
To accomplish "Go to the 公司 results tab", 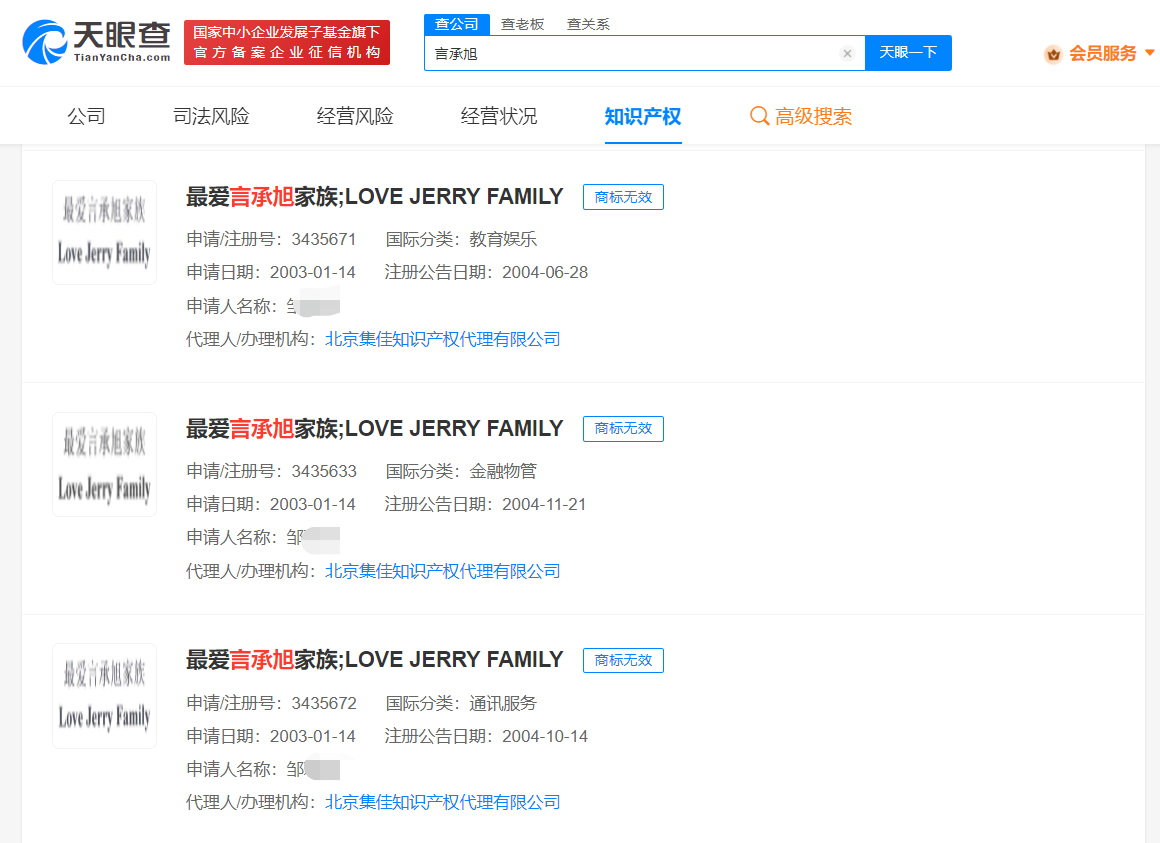I will 87,116.
